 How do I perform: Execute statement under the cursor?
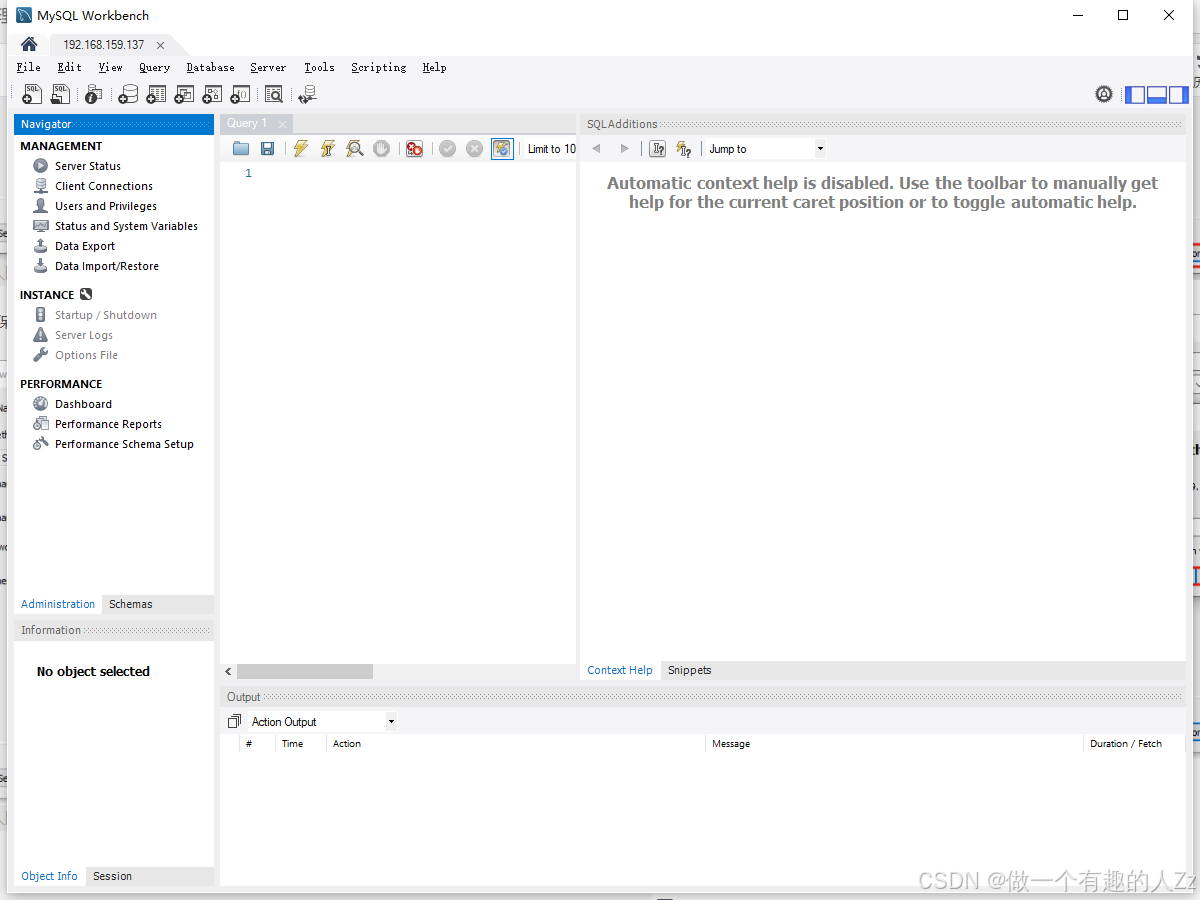pos(327,149)
